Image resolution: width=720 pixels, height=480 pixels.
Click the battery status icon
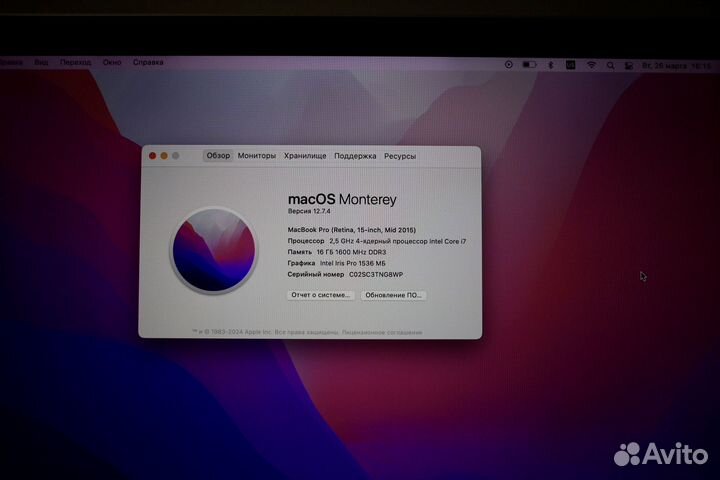click(529, 65)
